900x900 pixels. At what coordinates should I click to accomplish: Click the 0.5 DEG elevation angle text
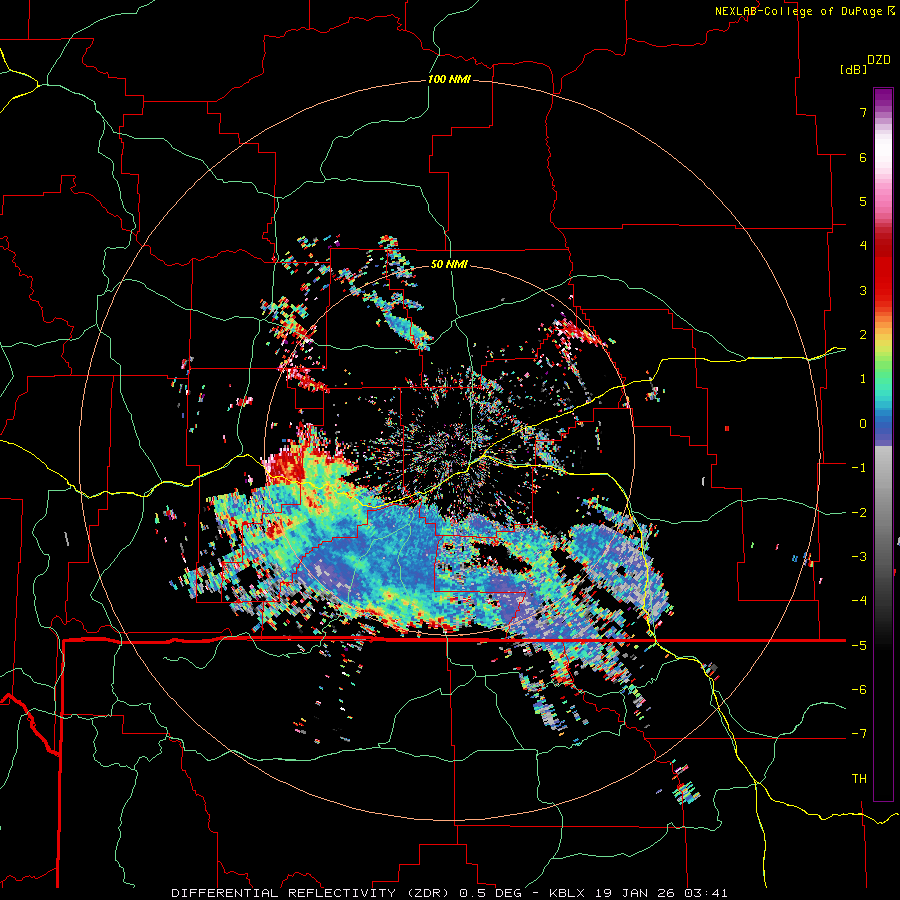(x=491, y=893)
